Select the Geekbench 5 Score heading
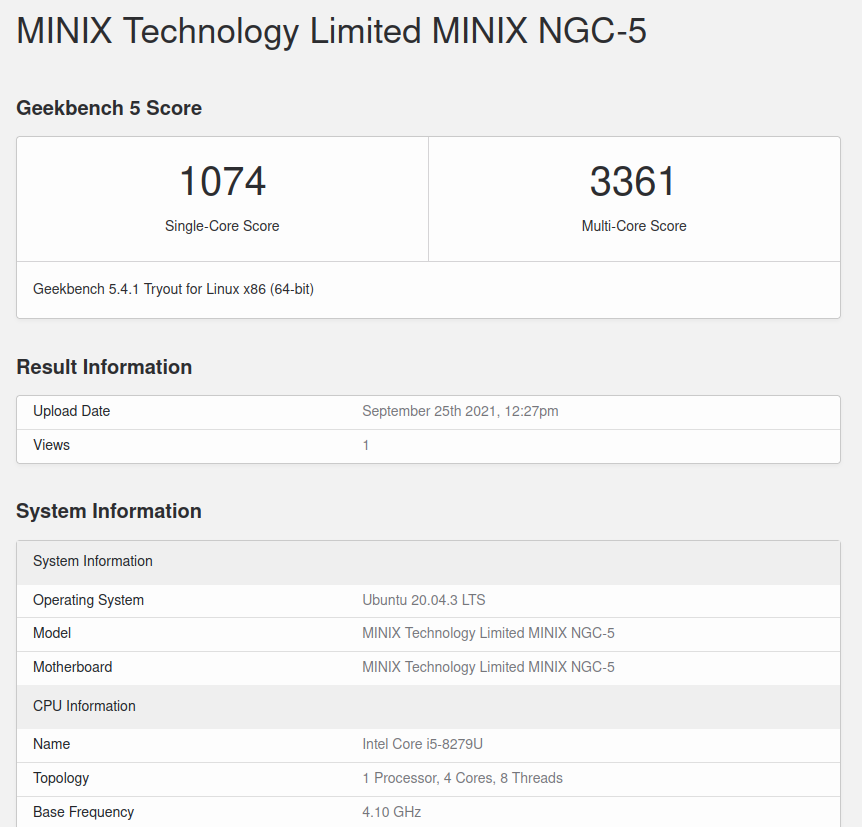Image resolution: width=862 pixels, height=827 pixels. click(109, 108)
